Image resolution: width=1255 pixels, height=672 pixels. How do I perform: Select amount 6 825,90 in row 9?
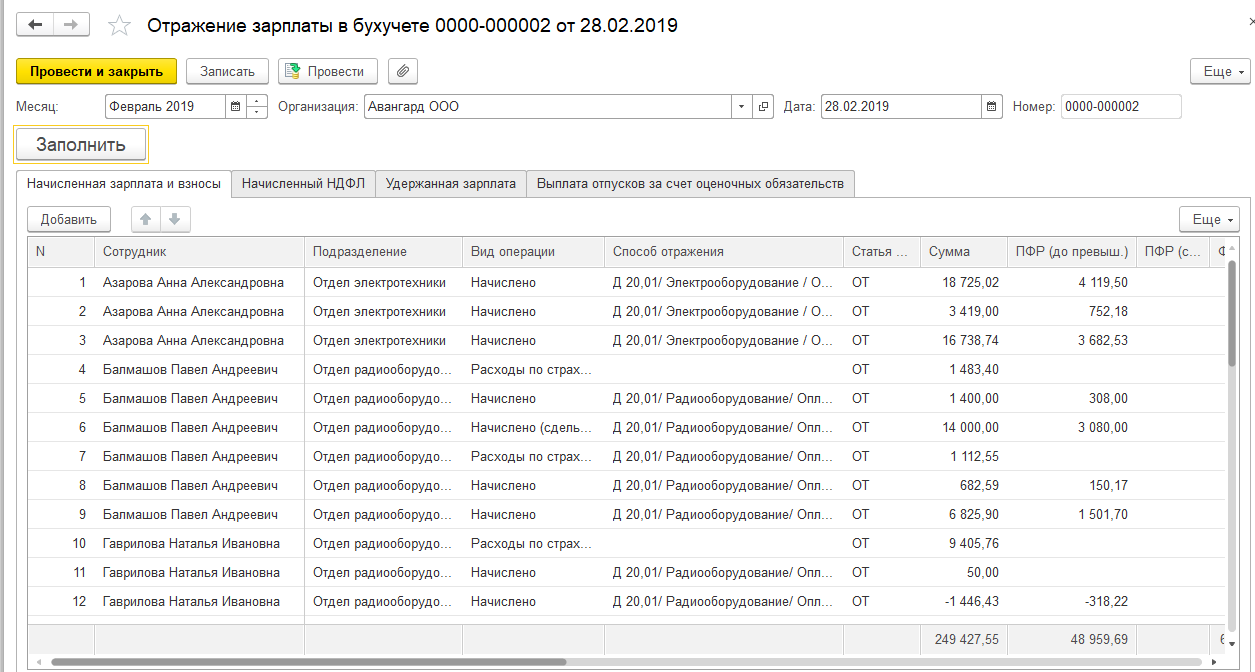974,515
